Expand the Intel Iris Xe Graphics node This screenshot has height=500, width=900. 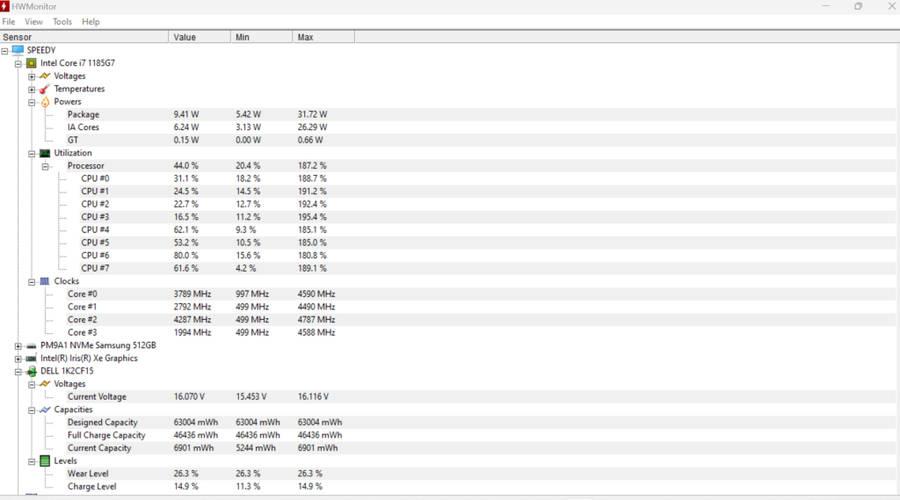pos(18,358)
